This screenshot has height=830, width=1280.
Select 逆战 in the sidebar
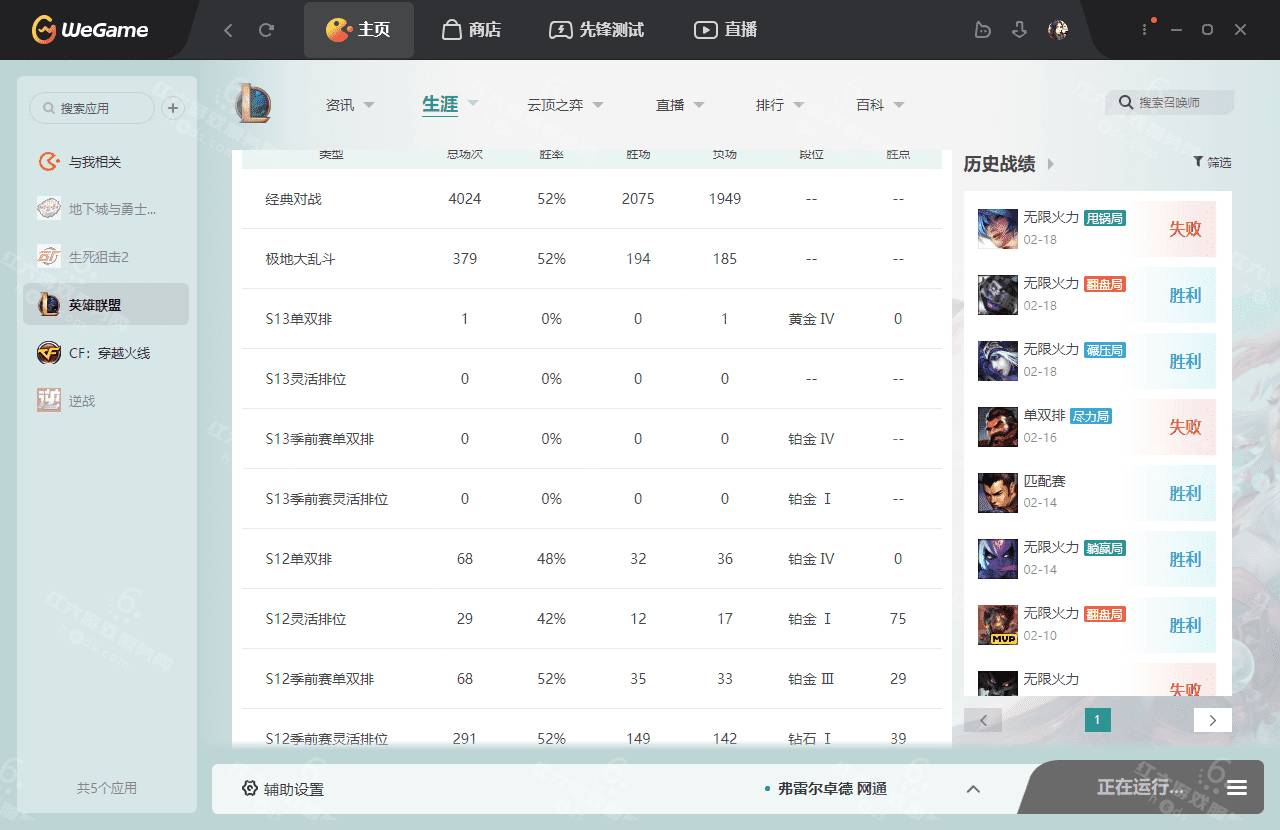pyautogui.click(x=106, y=401)
